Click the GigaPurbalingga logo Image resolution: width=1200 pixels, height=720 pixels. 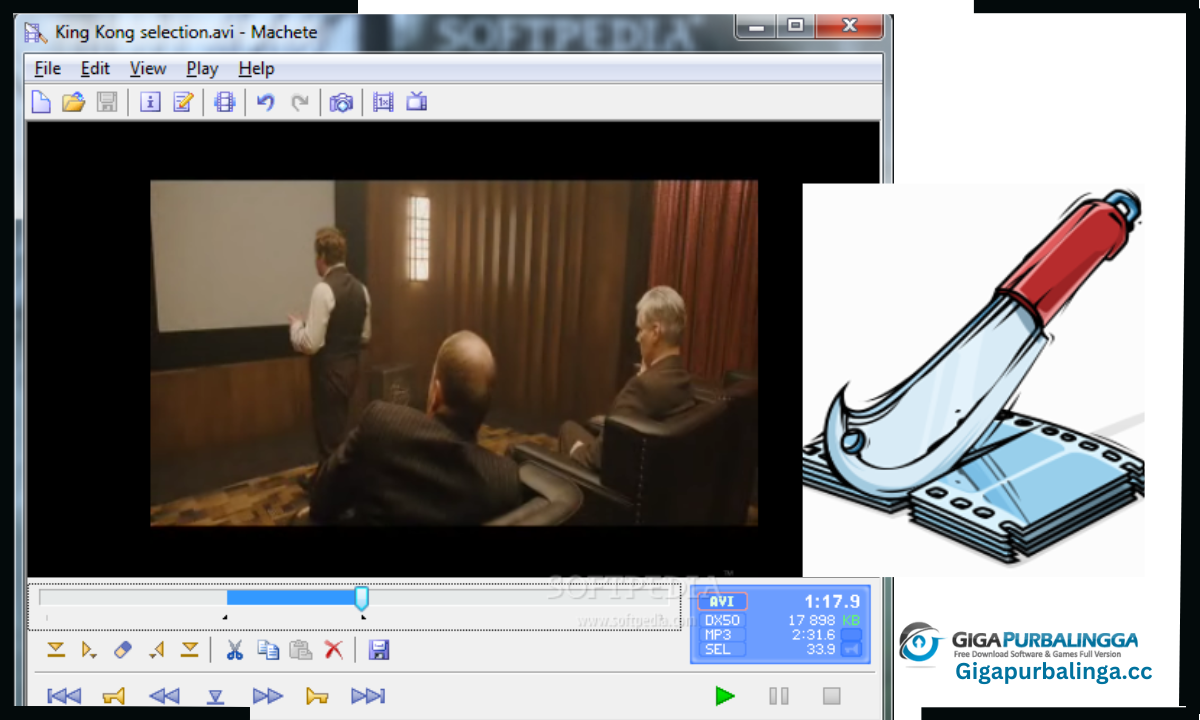coord(1018,642)
